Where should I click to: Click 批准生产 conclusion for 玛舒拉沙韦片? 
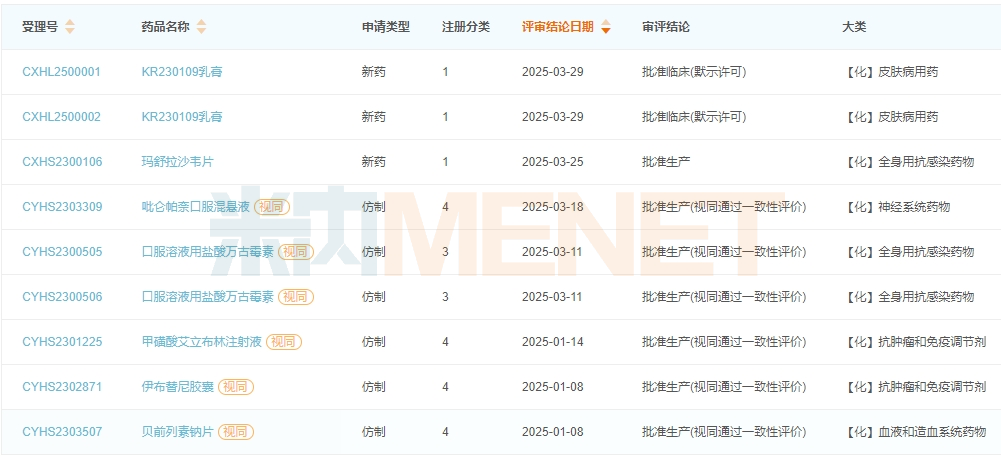666,162
